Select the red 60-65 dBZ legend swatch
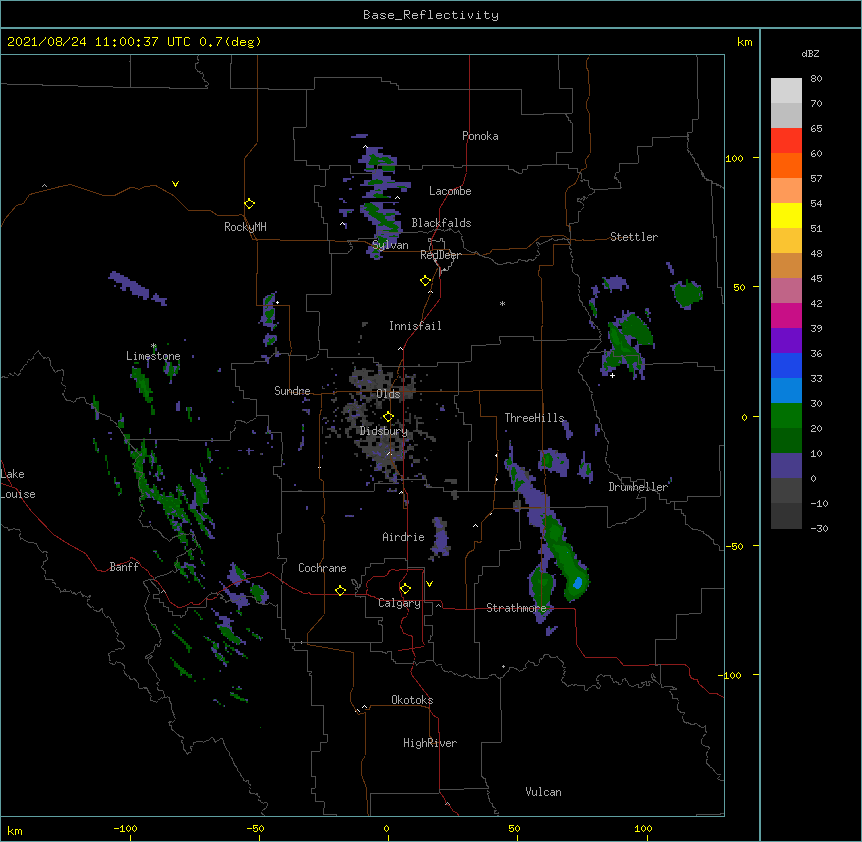This screenshot has width=862, height=842. pos(786,140)
